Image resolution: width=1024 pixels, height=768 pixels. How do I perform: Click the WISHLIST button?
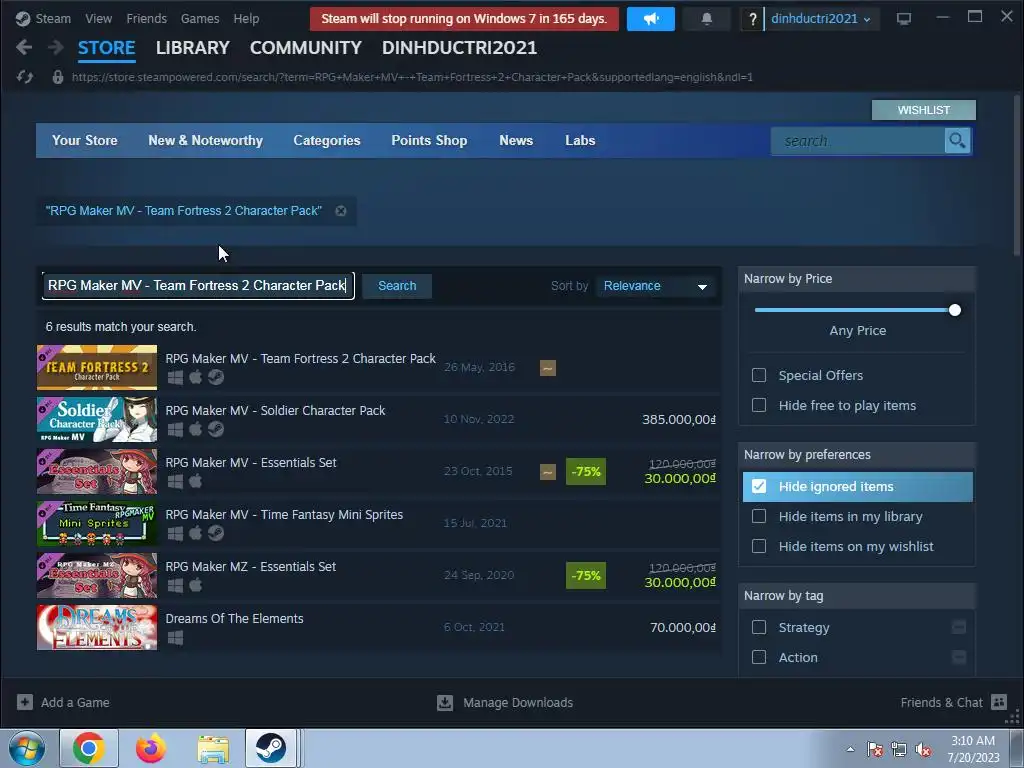click(923, 110)
